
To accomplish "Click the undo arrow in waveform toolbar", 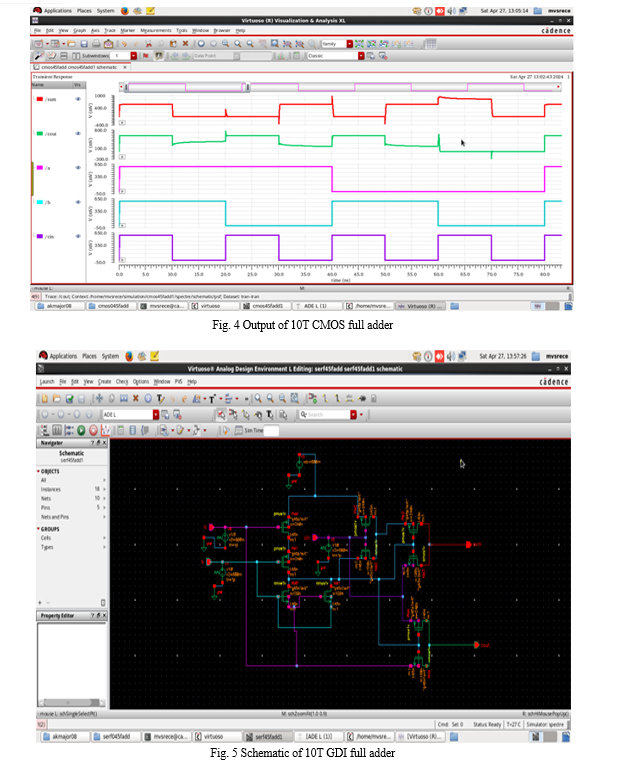I will tap(124, 44).
